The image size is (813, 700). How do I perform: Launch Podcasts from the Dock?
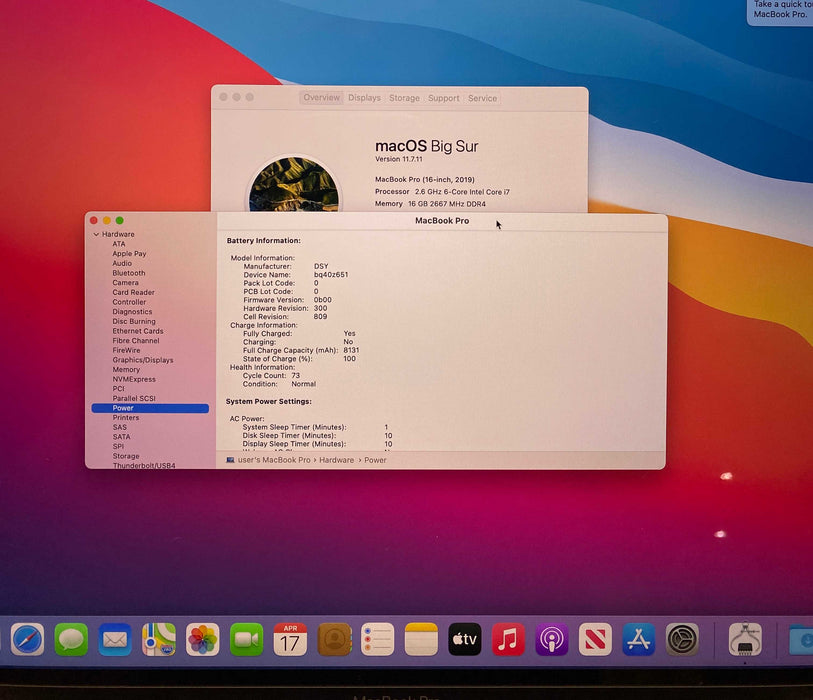point(552,639)
